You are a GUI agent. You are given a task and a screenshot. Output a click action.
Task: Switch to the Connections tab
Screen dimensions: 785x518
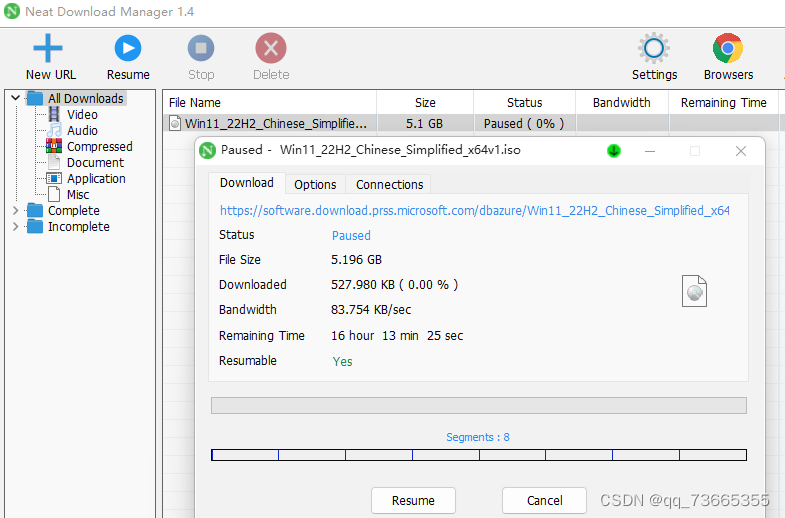[389, 185]
